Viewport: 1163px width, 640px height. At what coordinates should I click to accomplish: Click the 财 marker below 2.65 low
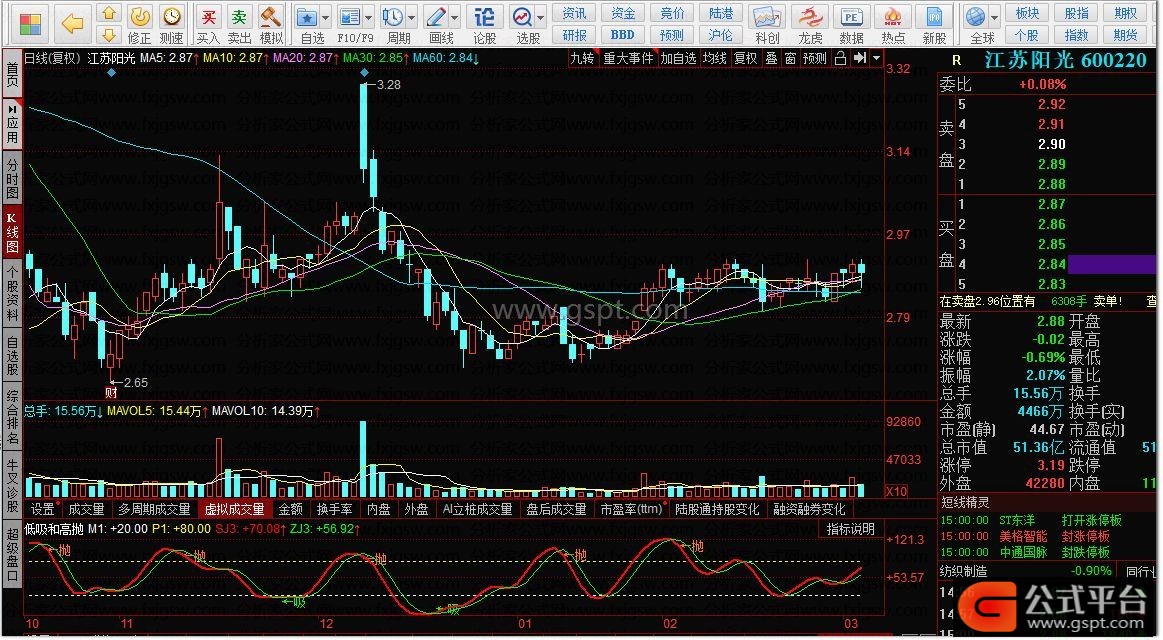click(x=111, y=394)
